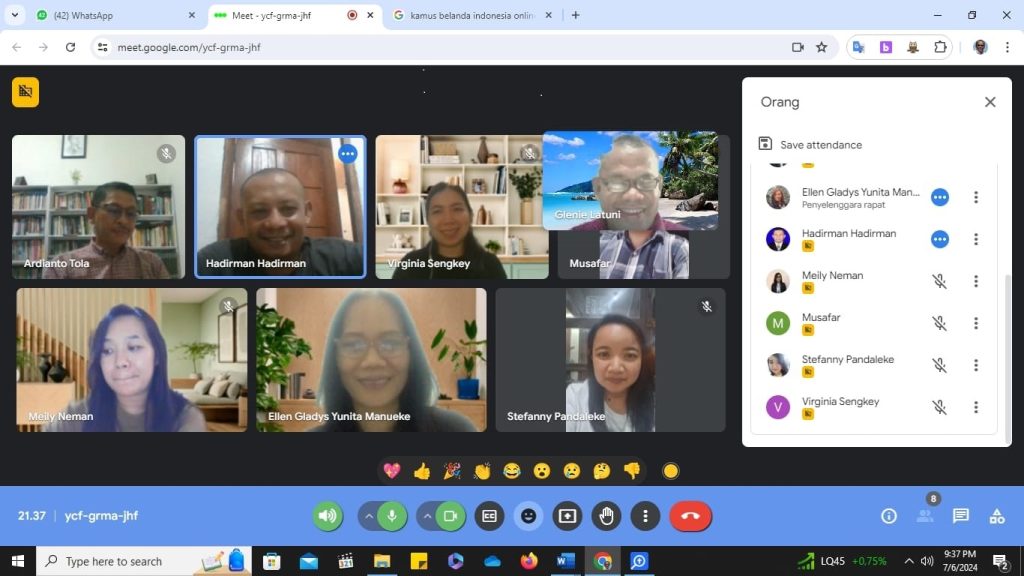
Task: Click the present screen button
Action: click(567, 516)
